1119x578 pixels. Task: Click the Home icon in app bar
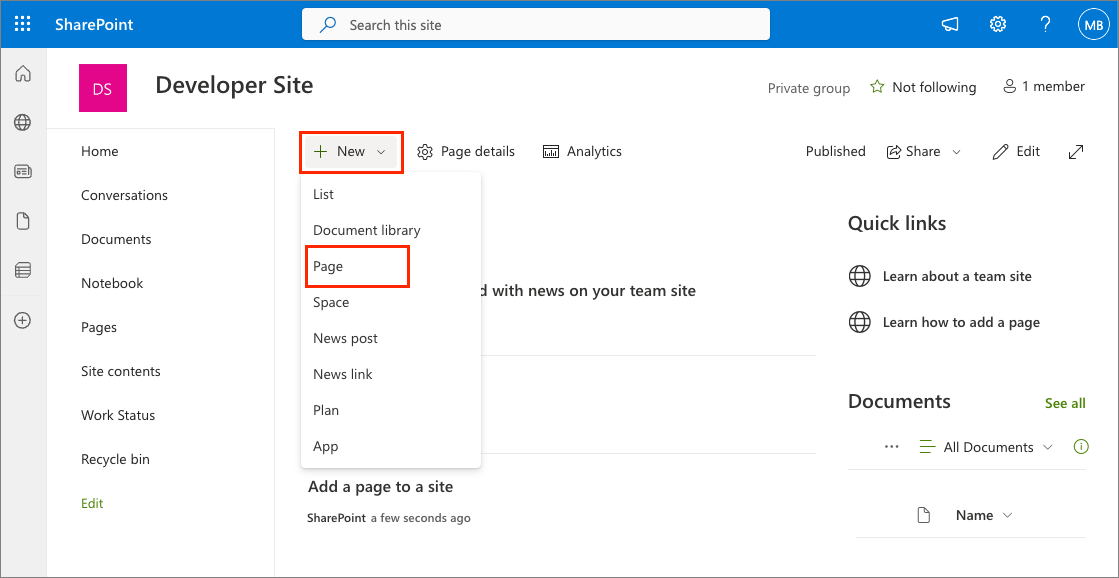(x=23, y=73)
